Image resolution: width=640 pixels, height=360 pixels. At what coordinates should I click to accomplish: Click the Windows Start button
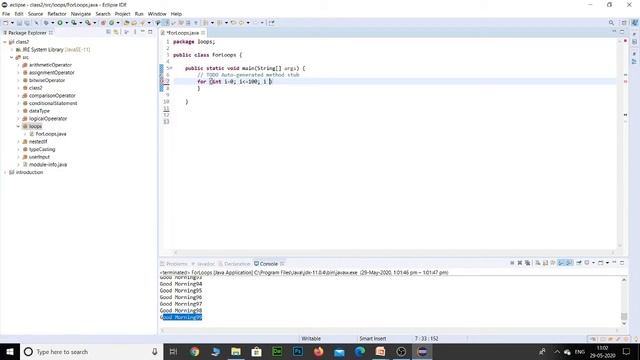click(x=10, y=351)
